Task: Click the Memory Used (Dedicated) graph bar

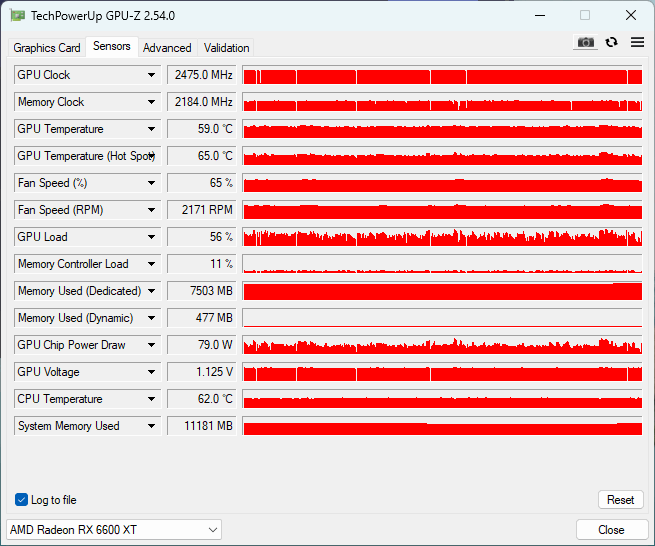Action: (x=442, y=291)
